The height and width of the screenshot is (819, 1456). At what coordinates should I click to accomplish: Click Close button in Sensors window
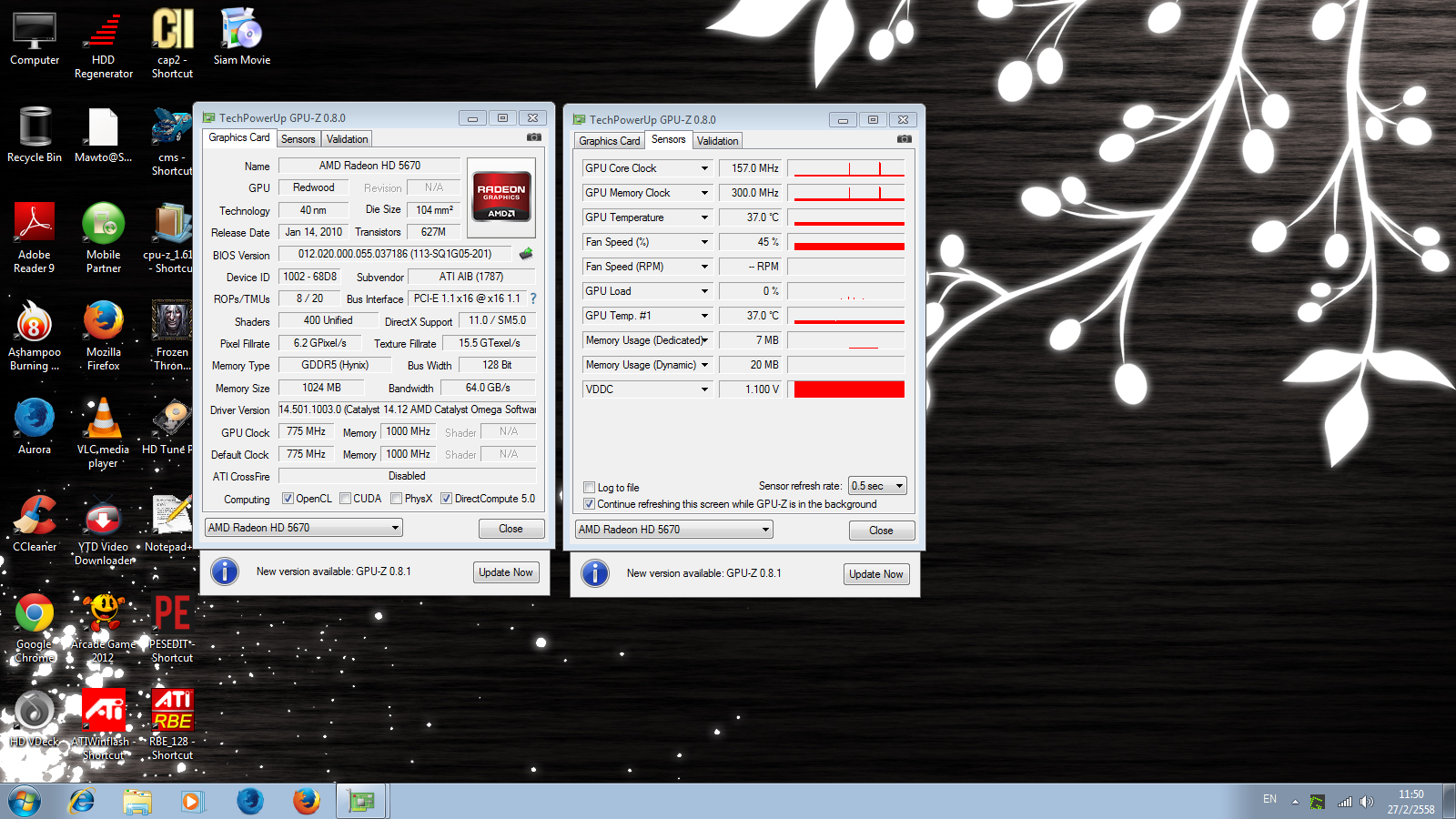click(x=882, y=531)
